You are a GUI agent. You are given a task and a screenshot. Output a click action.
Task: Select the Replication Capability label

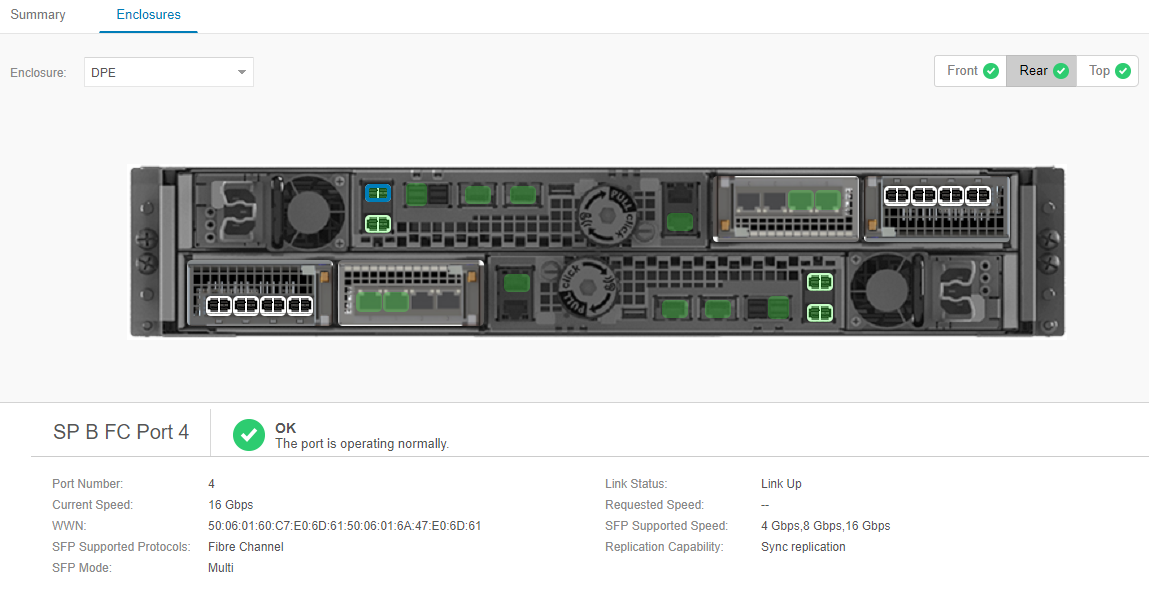[x=664, y=547]
